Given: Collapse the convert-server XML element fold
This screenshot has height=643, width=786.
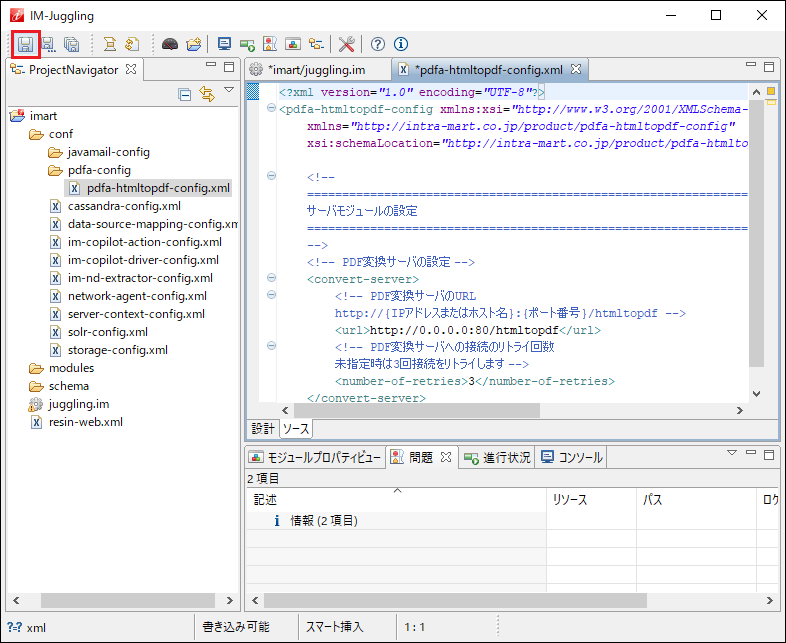Looking at the screenshot, I should click(271, 279).
